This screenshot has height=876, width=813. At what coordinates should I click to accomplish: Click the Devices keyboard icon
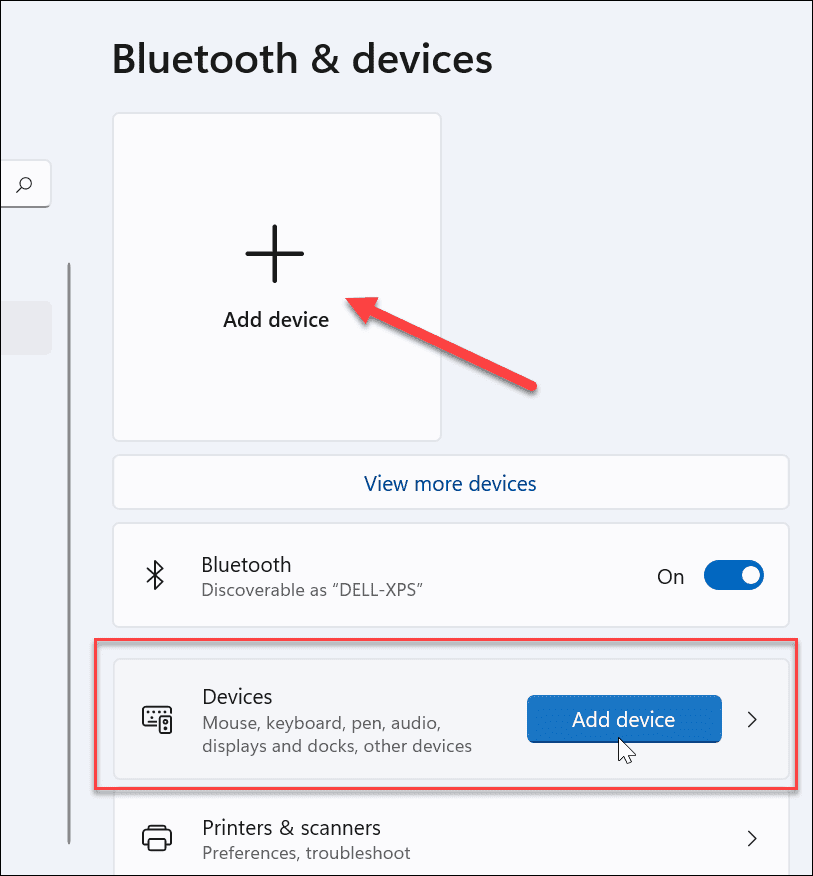(158, 719)
